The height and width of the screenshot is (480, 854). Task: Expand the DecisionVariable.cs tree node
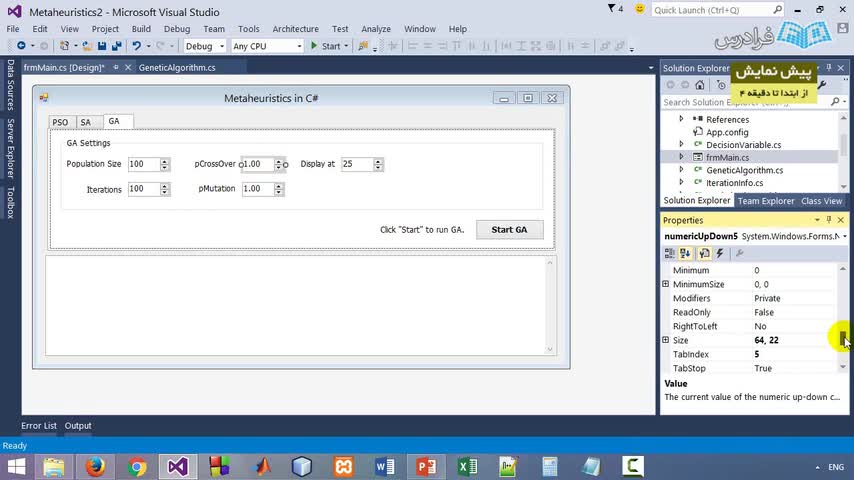681,144
